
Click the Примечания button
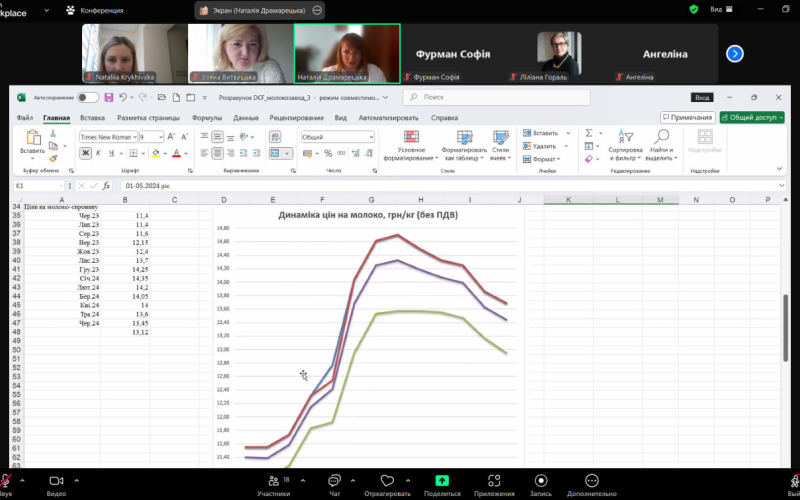[688, 117]
